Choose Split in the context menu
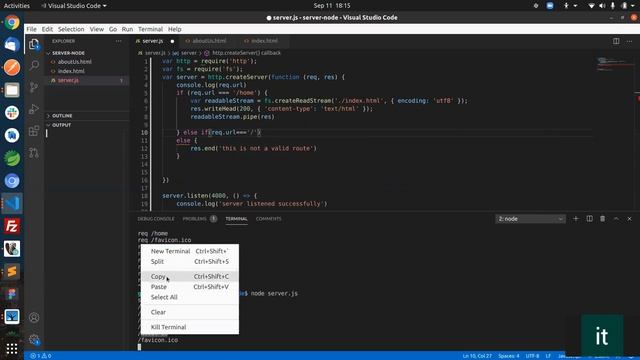640x360 pixels. pyautogui.click(x=190, y=262)
